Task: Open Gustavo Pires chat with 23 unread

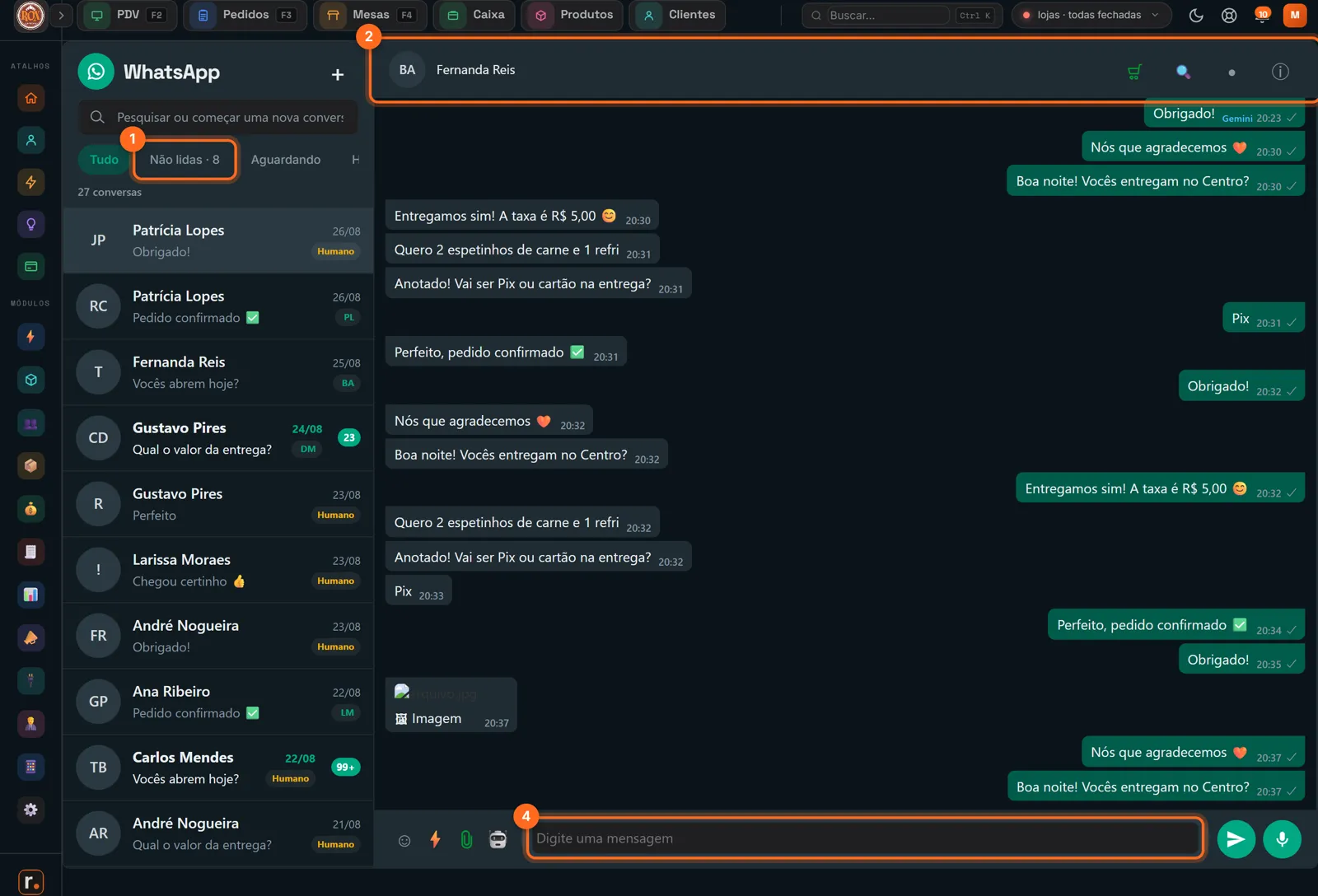Action: [x=218, y=438]
